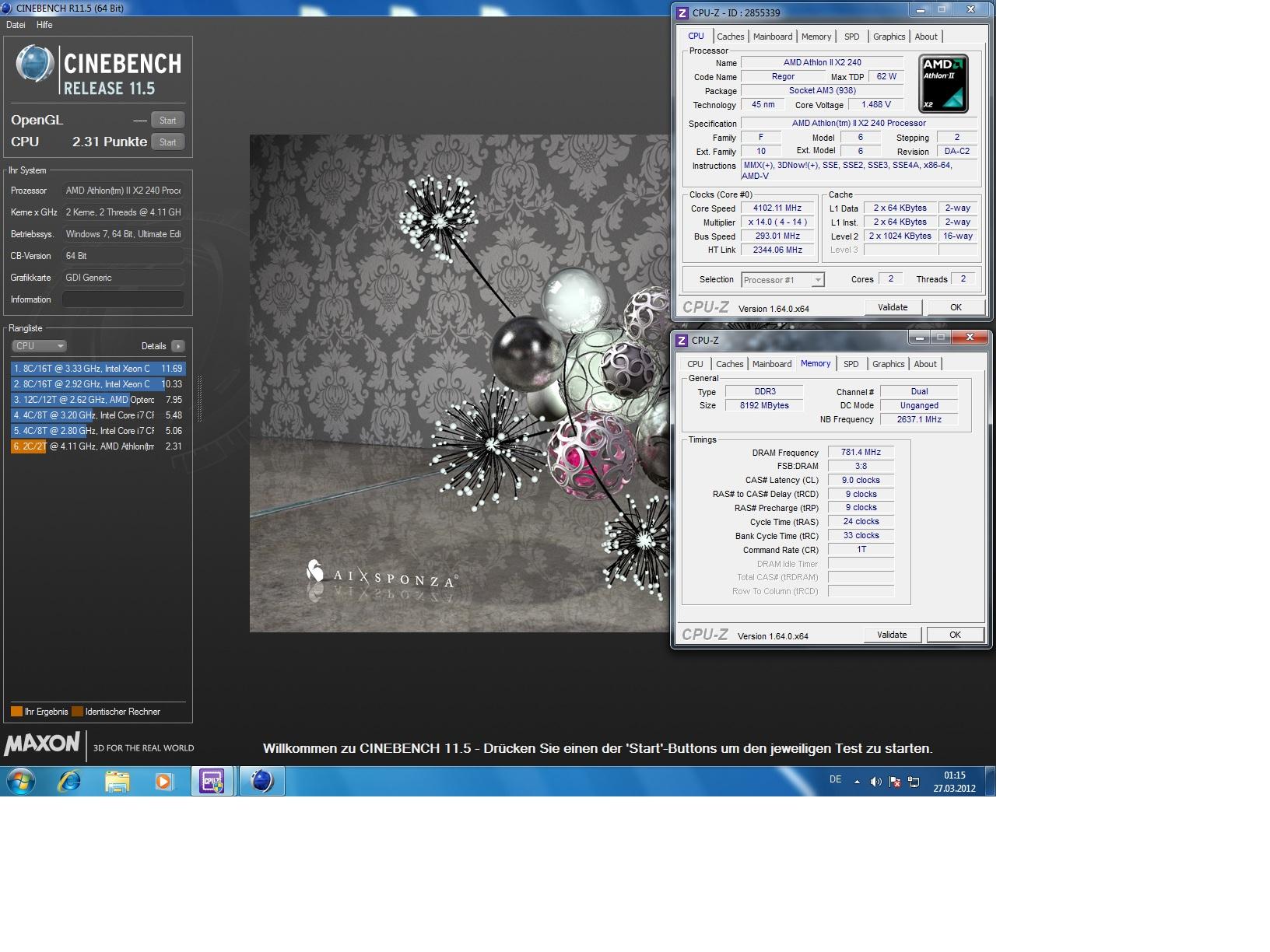
Task: Switch to Cinebench taskbar button
Action: pyautogui.click(x=261, y=781)
